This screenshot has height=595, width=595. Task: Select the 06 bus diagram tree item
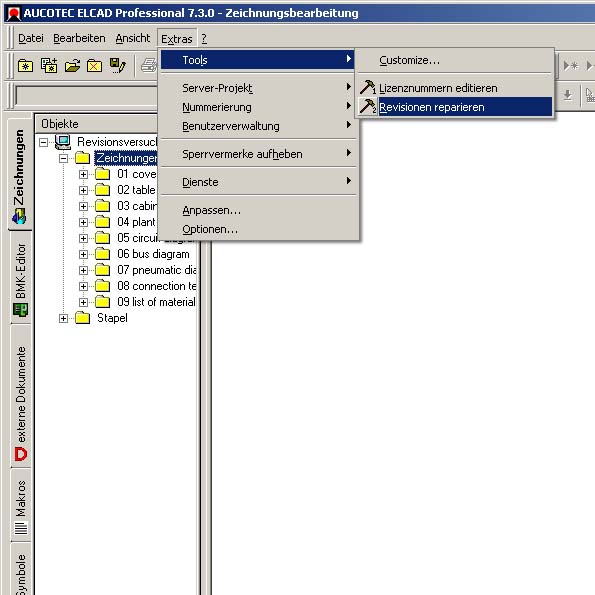[x=153, y=254]
